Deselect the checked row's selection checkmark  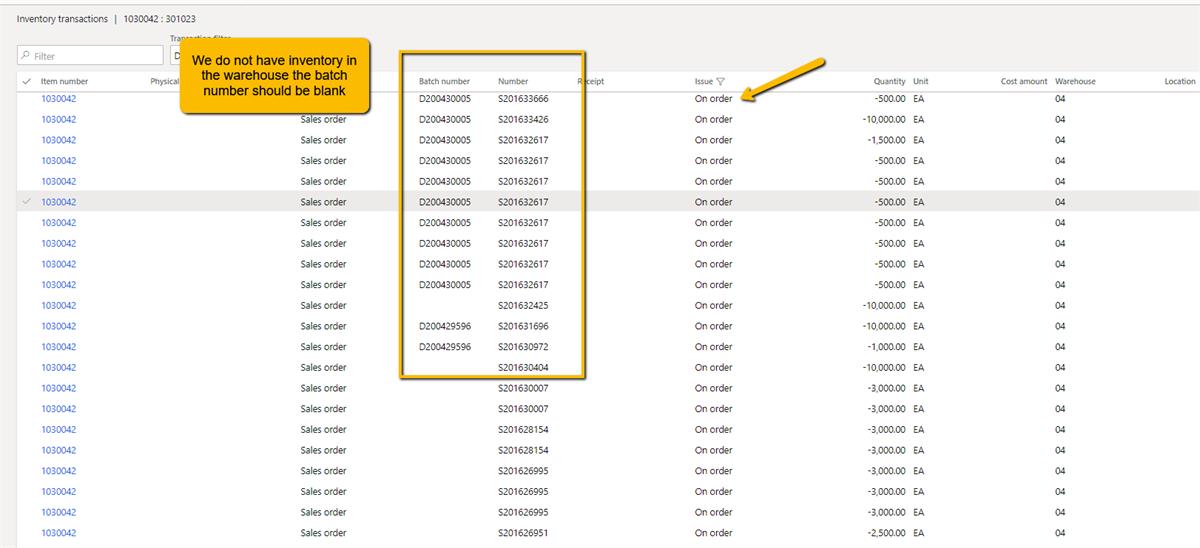pos(26,202)
